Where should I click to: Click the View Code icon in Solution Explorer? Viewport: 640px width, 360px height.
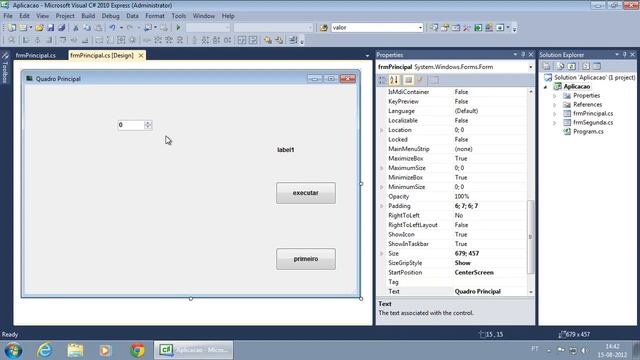click(586, 66)
